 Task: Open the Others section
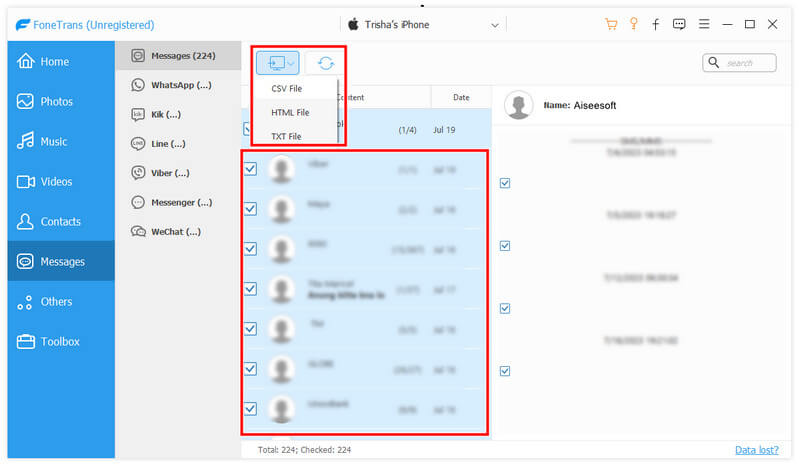[61, 301]
